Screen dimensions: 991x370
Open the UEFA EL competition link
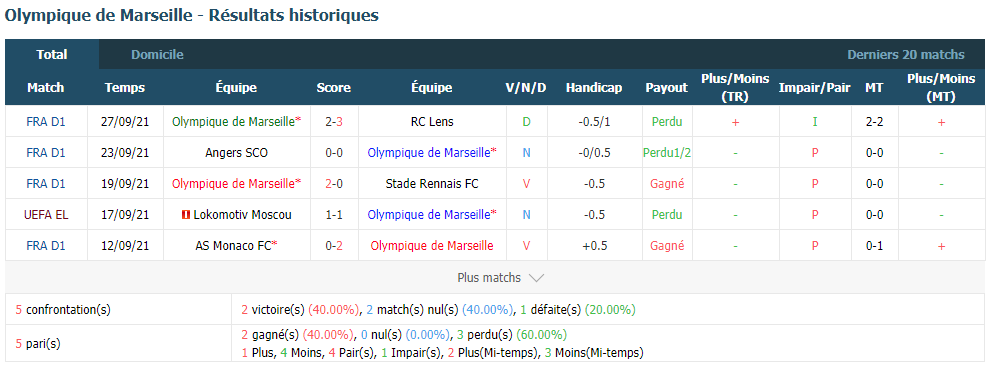click(x=46, y=215)
